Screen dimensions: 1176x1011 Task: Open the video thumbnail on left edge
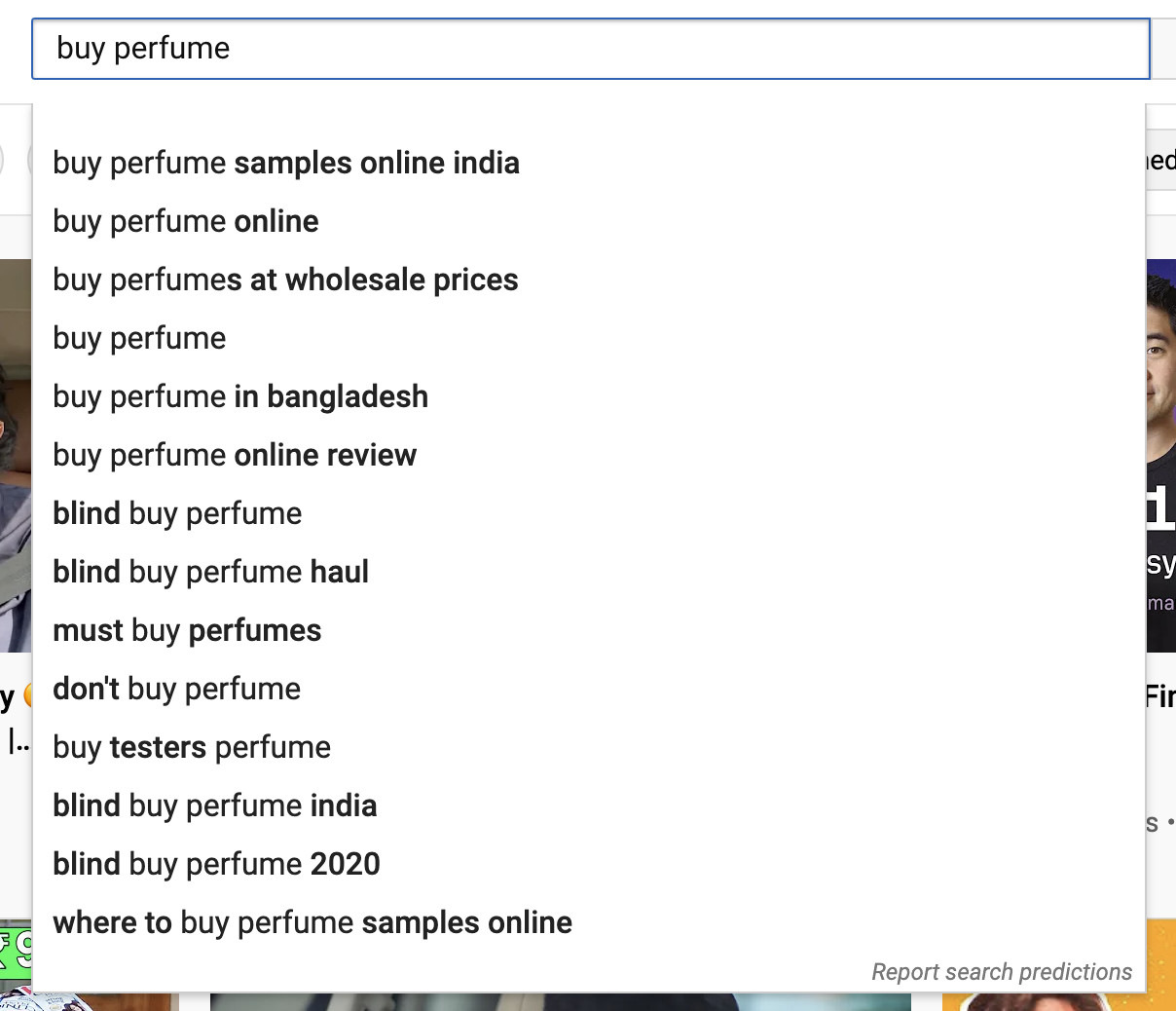coord(16,456)
